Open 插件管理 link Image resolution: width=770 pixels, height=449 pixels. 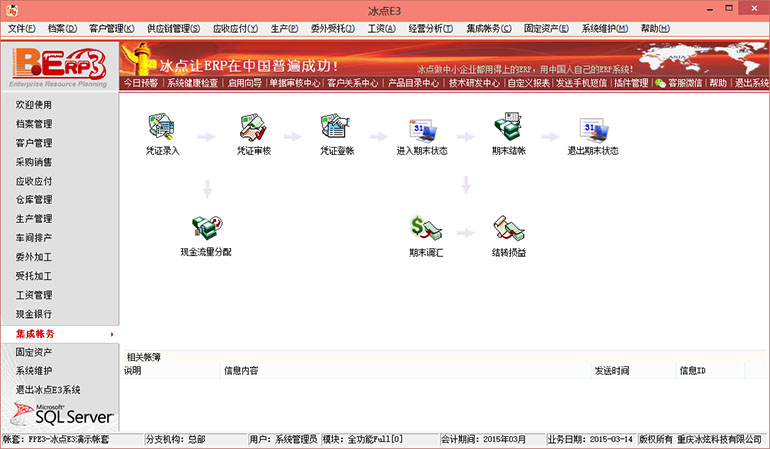(631, 83)
